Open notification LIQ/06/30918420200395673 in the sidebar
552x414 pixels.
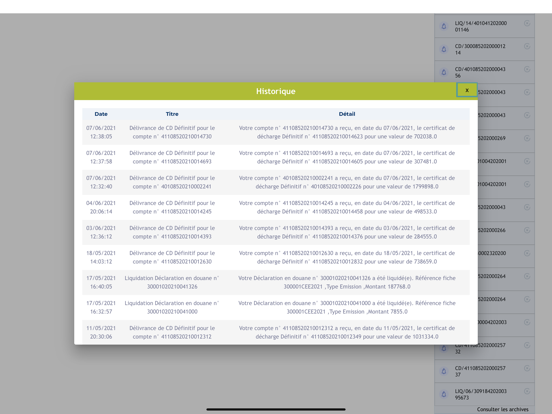(481, 394)
